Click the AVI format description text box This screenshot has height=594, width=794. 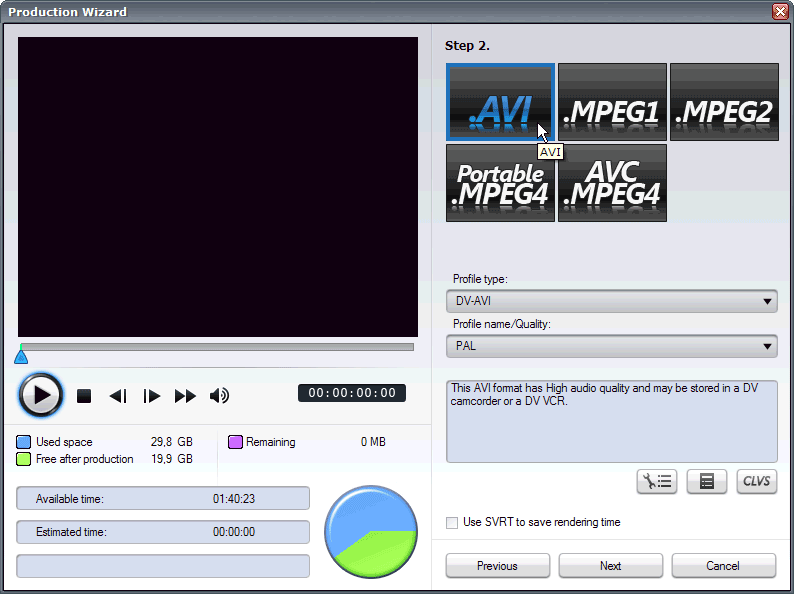coord(612,421)
